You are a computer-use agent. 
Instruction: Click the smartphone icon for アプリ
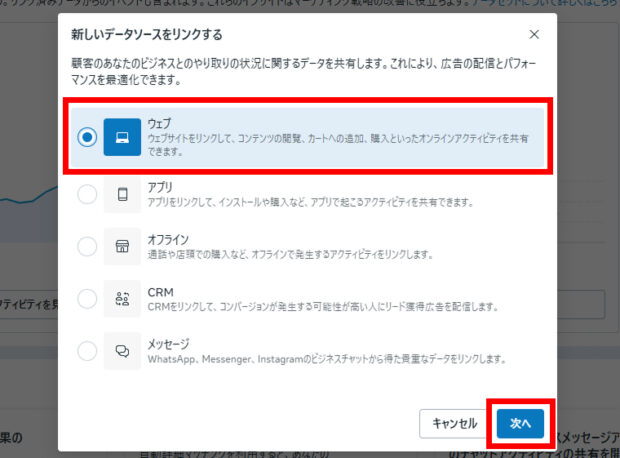click(122, 193)
